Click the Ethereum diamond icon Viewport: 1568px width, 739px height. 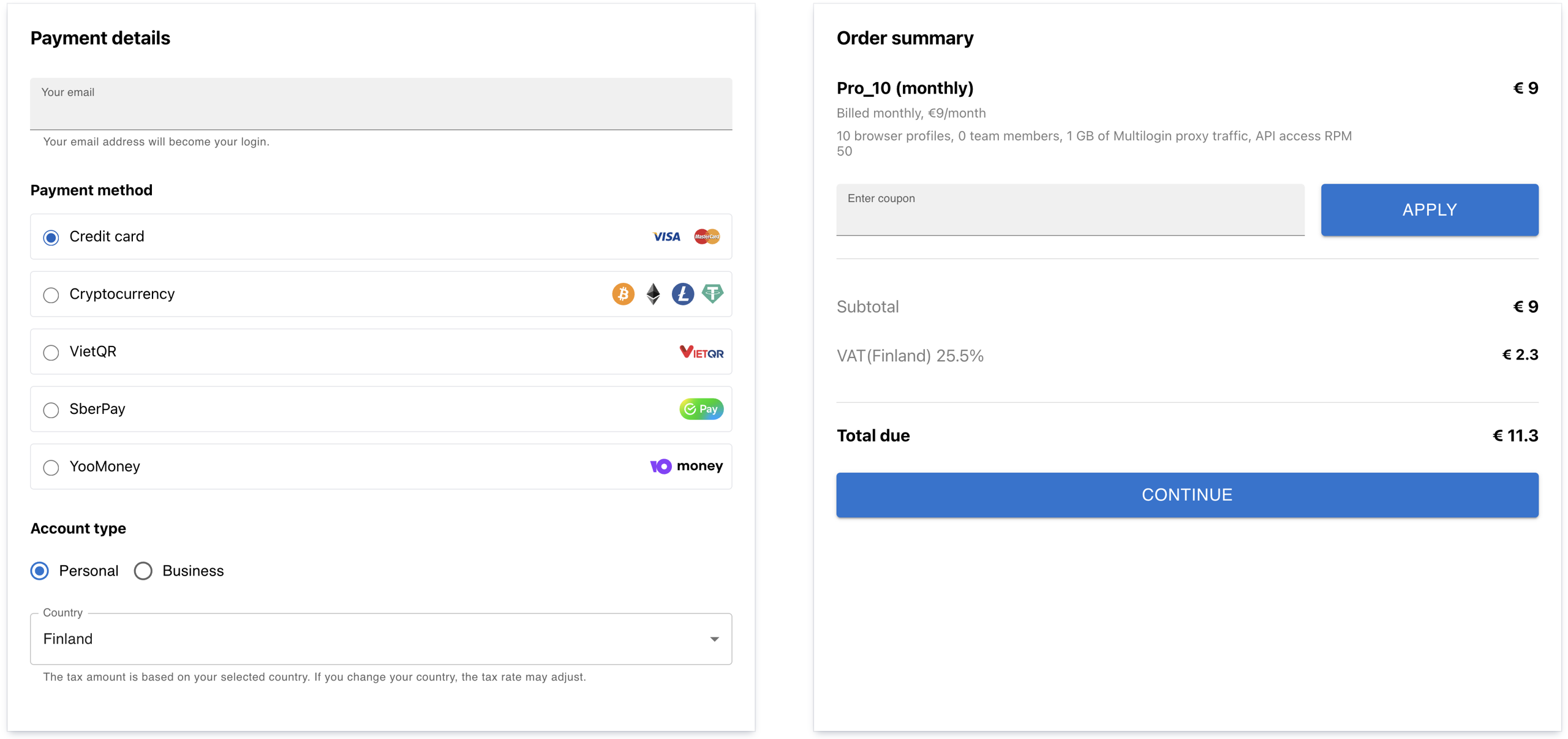pos(653,294)
